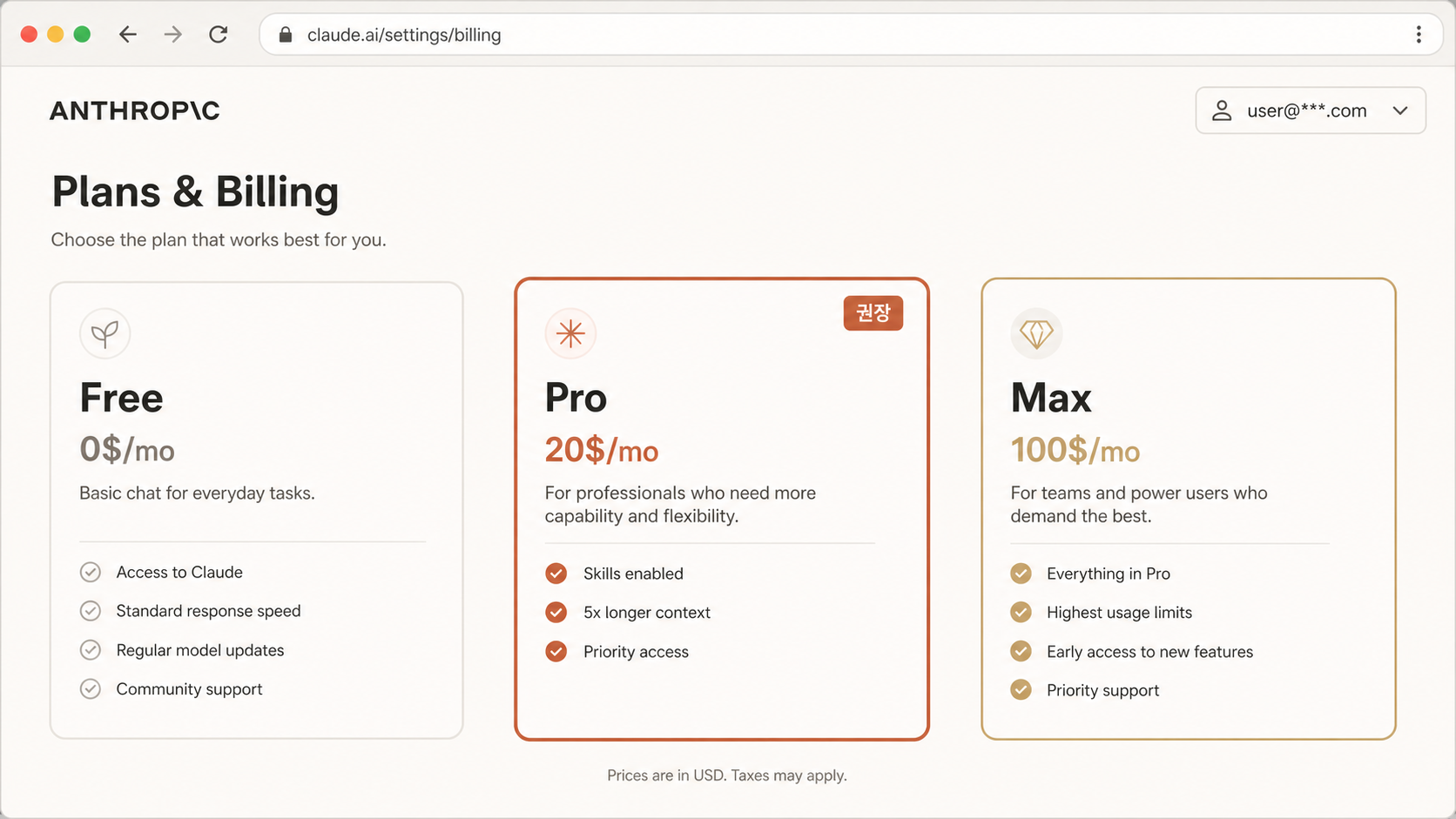Select the Free plan heading
1456x819 pixels.
click(x=122, y=398)
